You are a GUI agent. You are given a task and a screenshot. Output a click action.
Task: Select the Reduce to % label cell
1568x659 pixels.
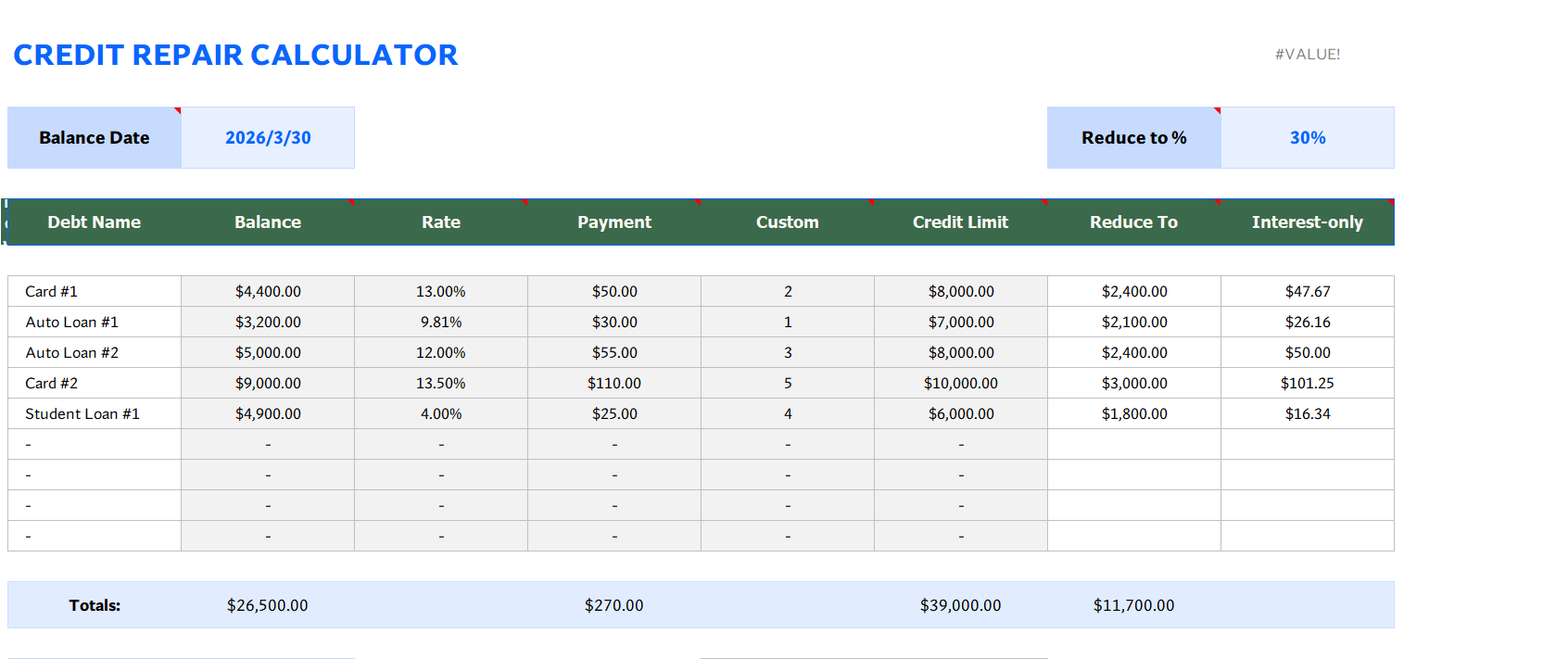(x=1134, y=137)
